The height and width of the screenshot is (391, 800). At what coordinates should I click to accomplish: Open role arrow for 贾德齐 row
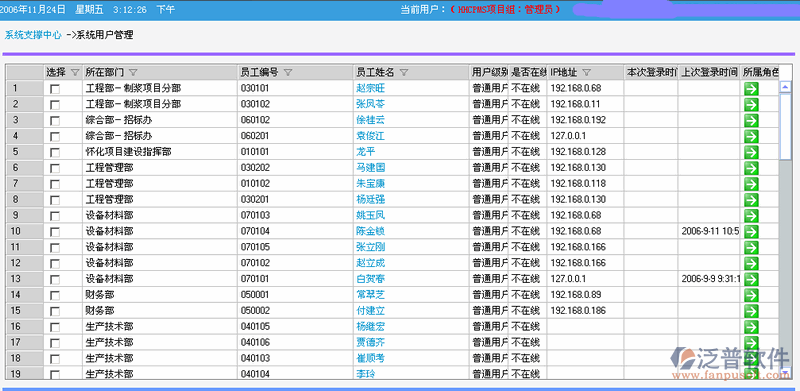tap(751, 343)
